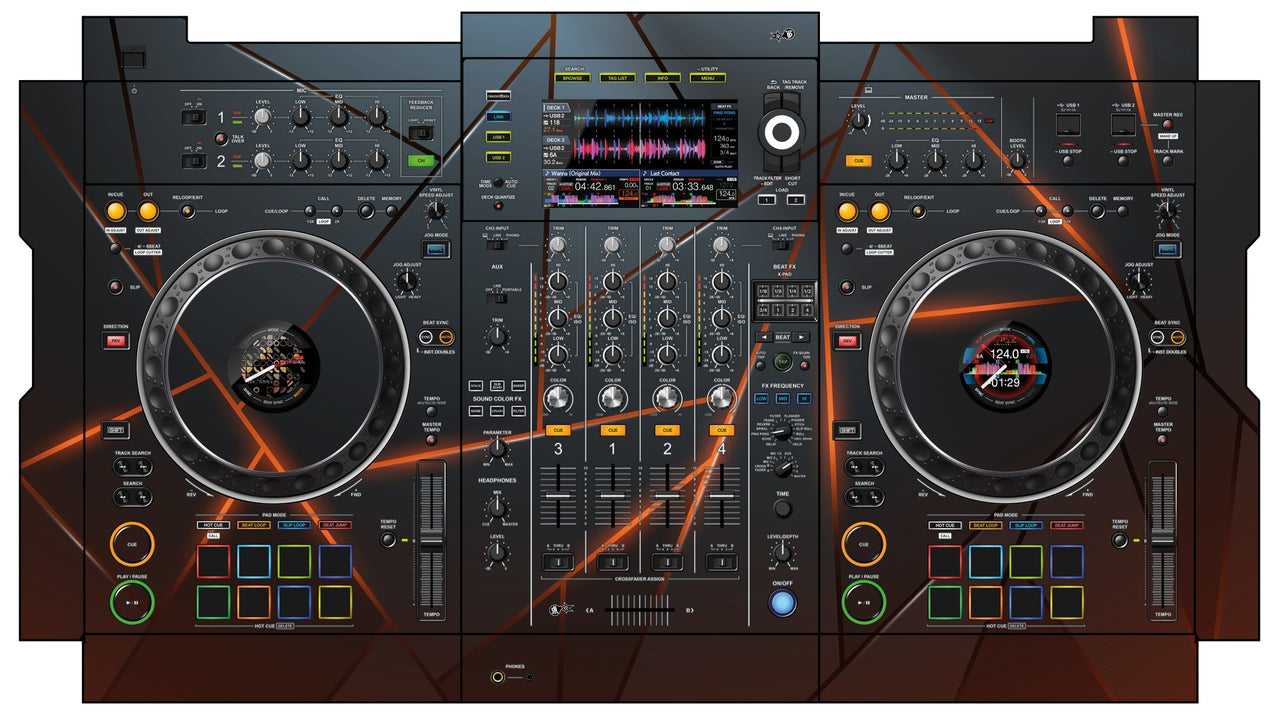Decrease beat with left BEAT arrow
This screenshot has height=717, width=1280.
[x=762, y=337]
